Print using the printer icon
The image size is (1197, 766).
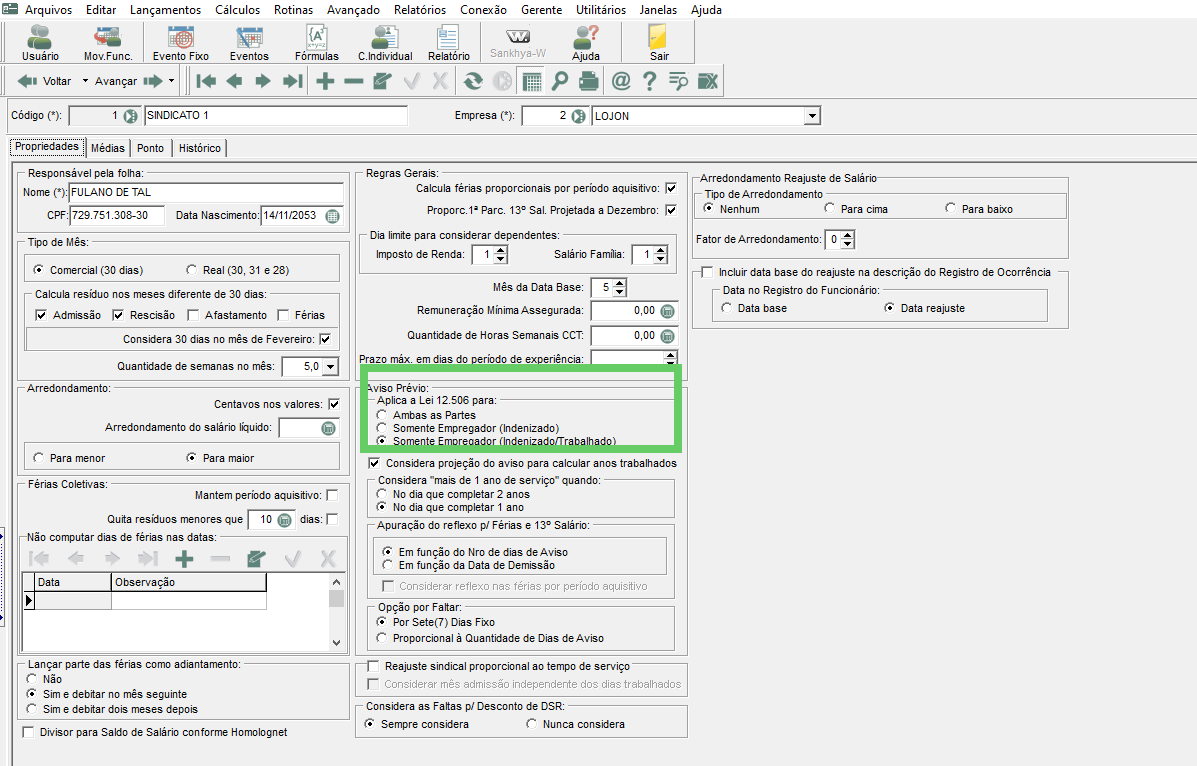click(589, 81)
